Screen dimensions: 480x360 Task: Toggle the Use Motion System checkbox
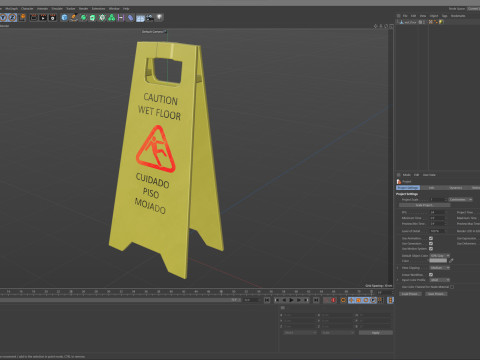(x=431, y=249)
